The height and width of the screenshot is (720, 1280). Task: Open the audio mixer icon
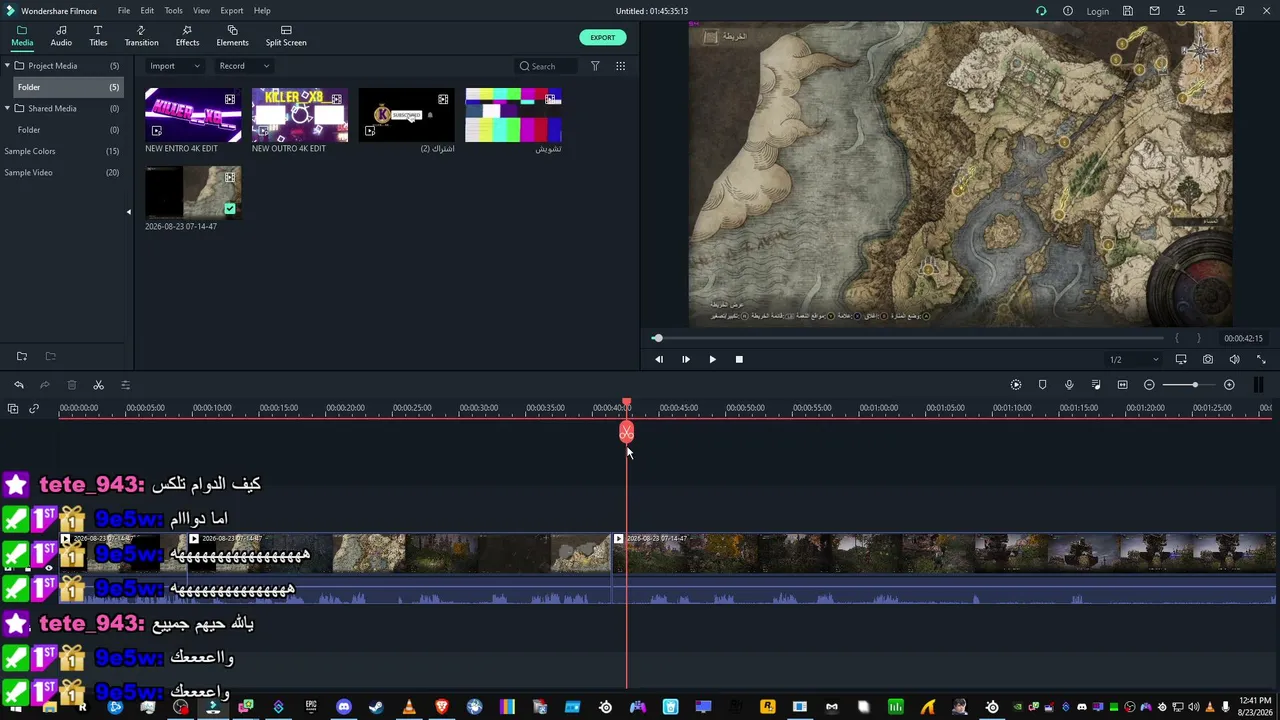coord(1096,385)
